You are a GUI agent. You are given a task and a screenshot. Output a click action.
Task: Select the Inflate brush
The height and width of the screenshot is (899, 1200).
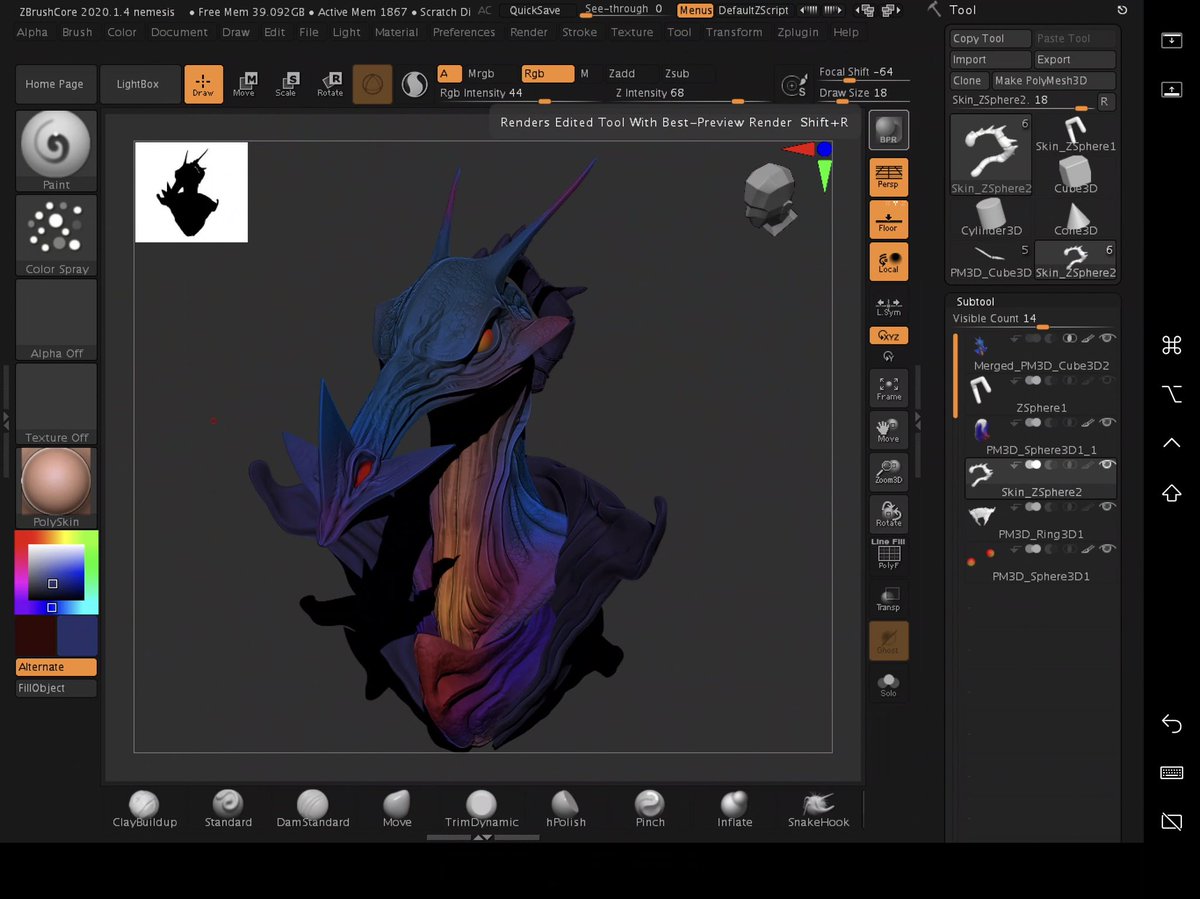coord(735,809)
